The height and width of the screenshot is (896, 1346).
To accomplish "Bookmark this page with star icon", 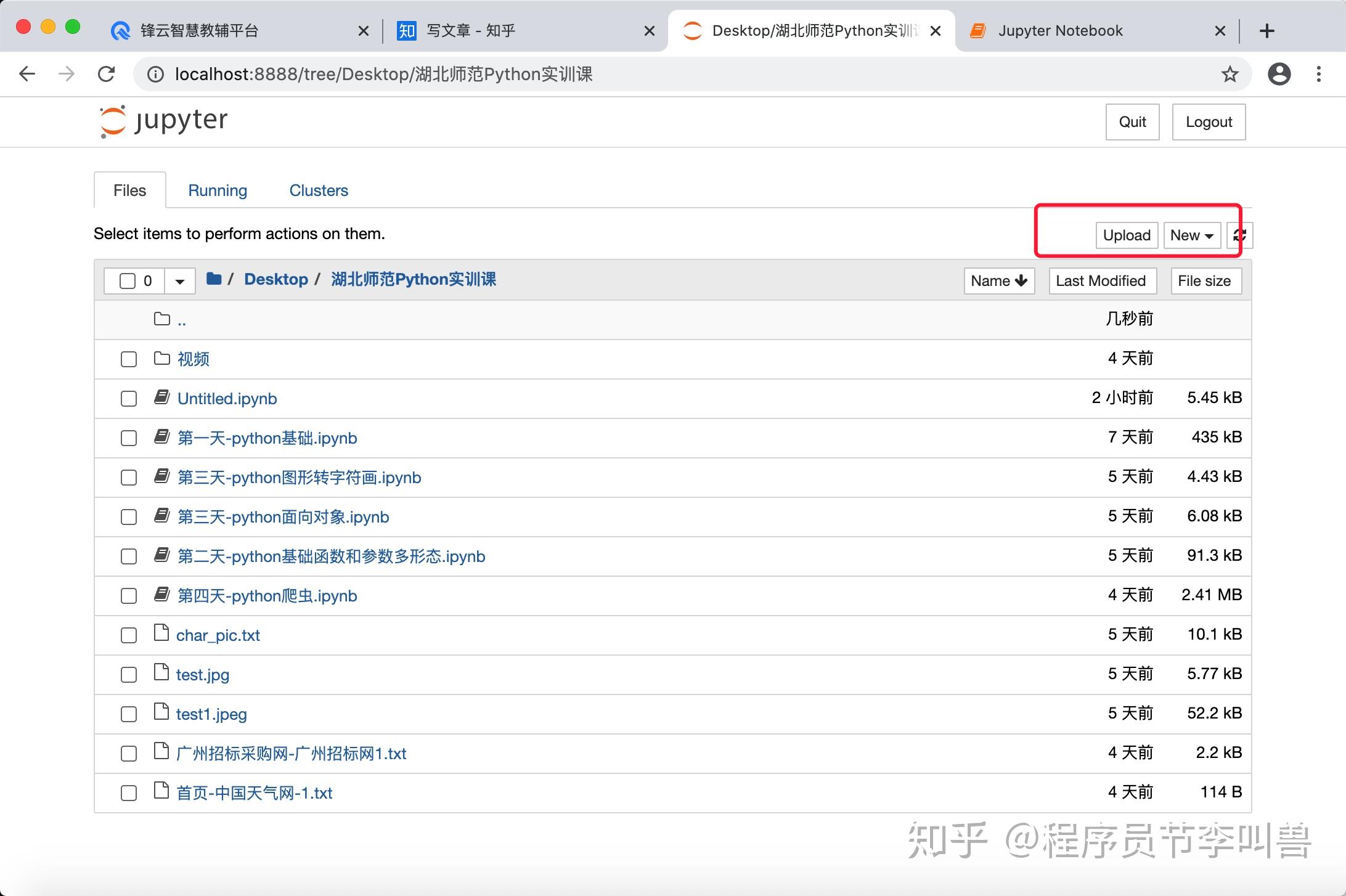I will pyautogui.click(x=1230, y=75).
